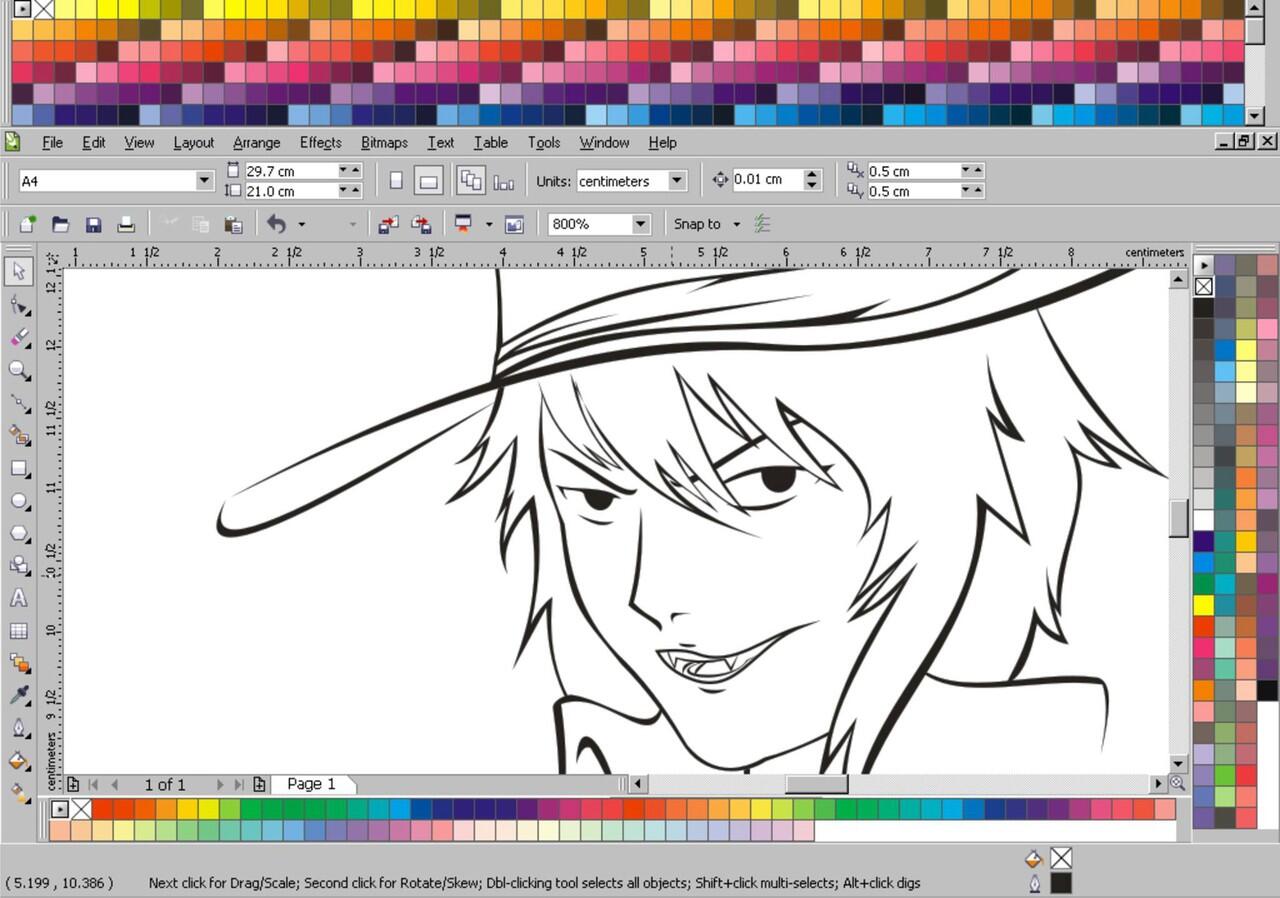
Task: Open the Layout menu
Action: tap(193, 142)
